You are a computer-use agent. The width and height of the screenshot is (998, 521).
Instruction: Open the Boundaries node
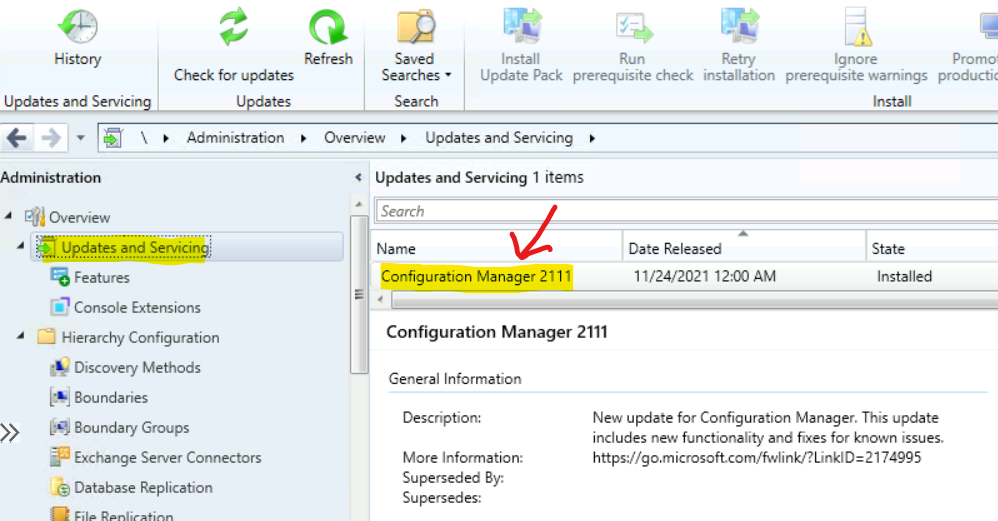(111, 397)
